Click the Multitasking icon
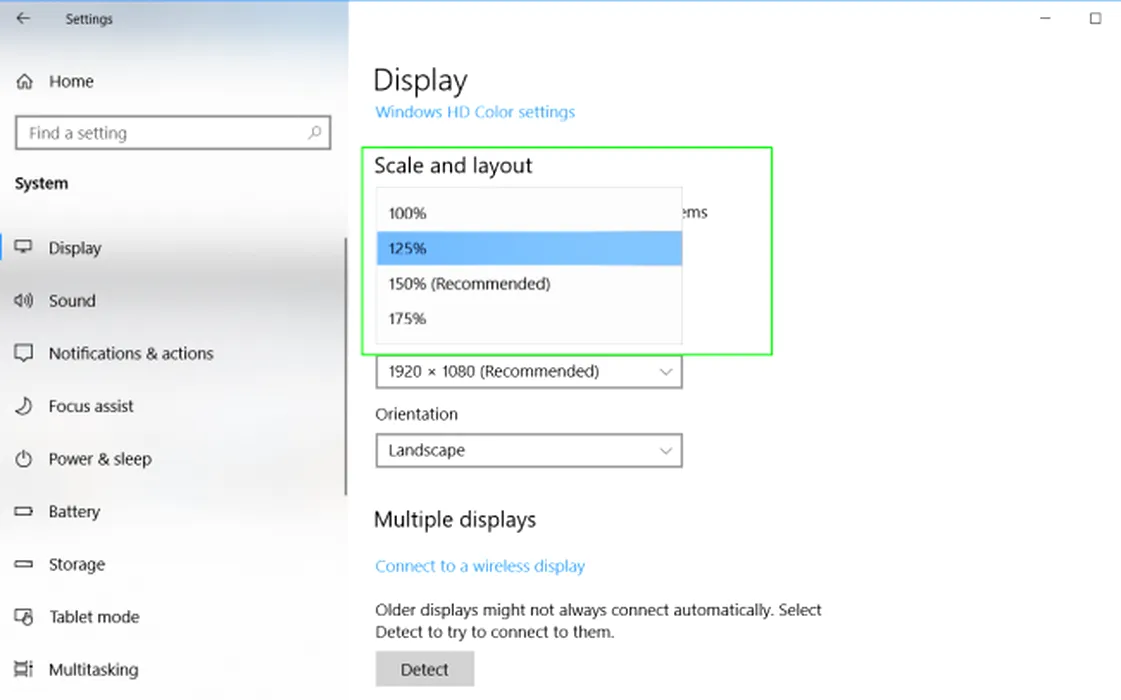 (24, 669)
